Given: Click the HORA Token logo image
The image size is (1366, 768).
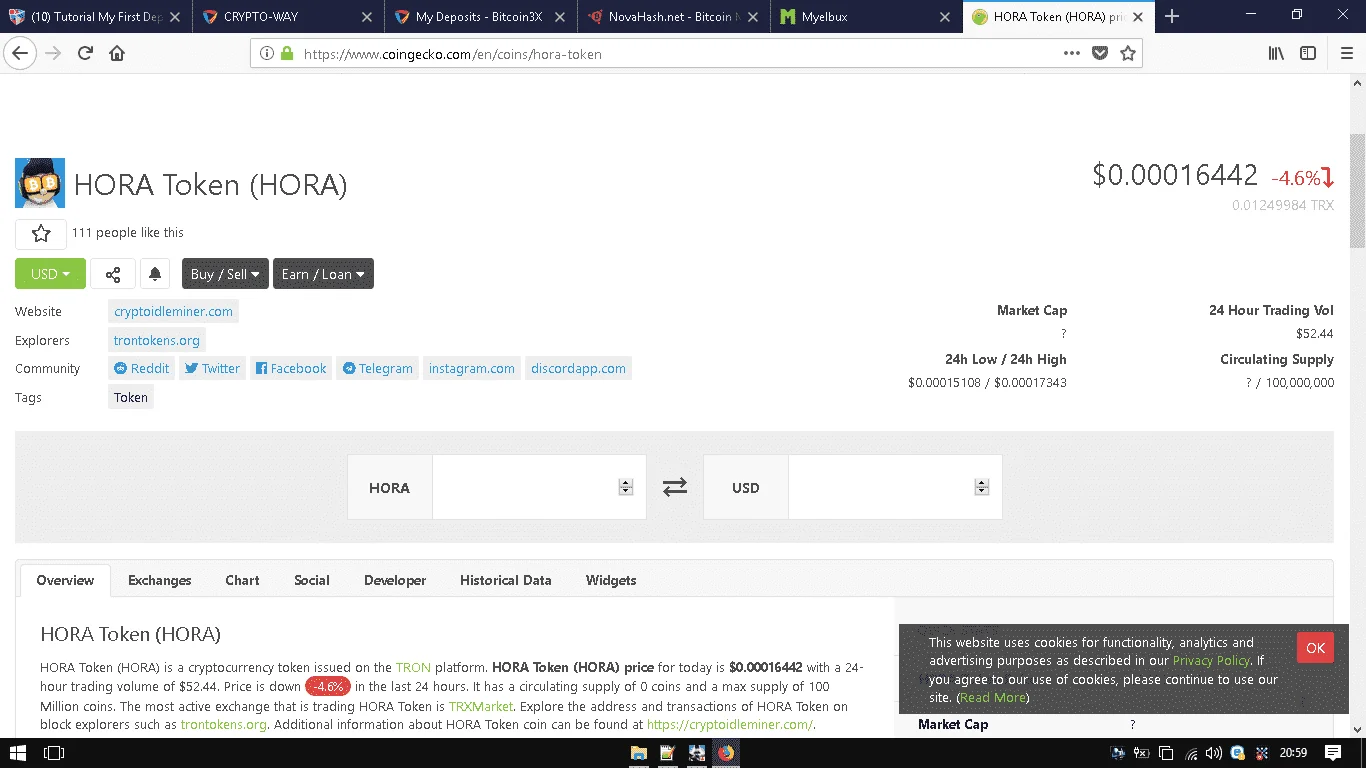Looking at the screenshot, I should 40,183.
